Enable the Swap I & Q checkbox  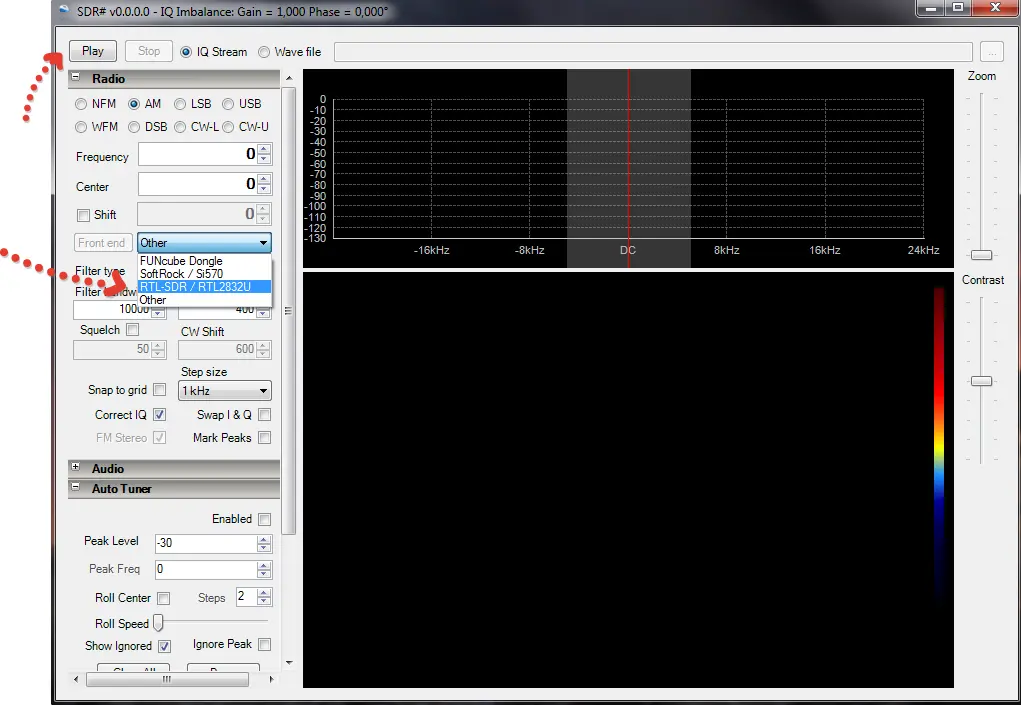(x=264, y=414)
